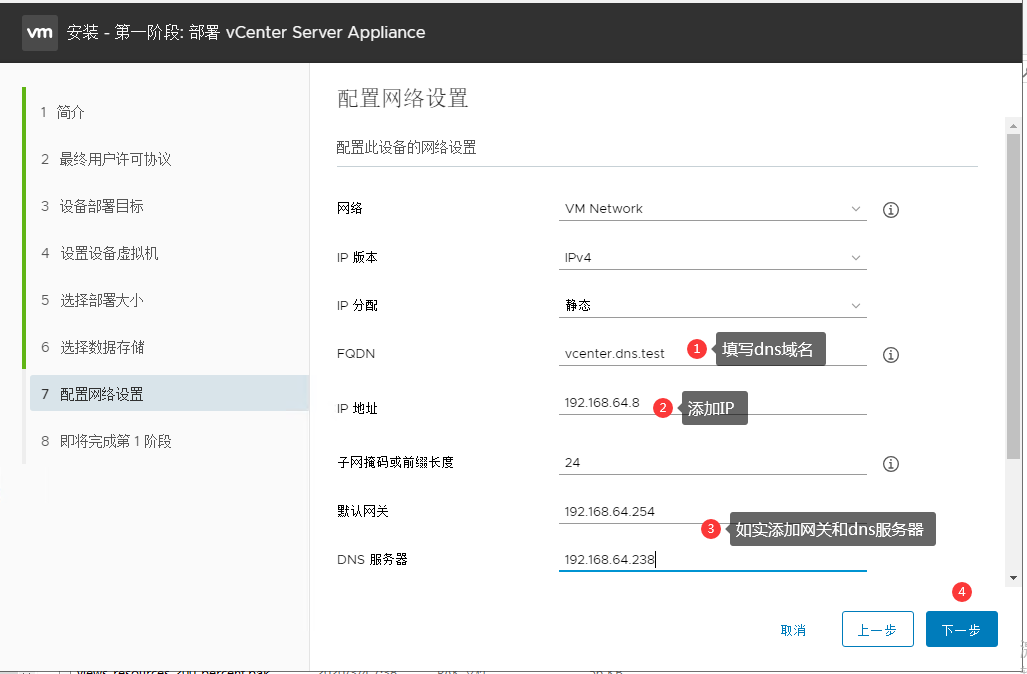Click info icon next to Network dropdown
The width and height of the screenshot is (1027, 674).
pos(891,210)
